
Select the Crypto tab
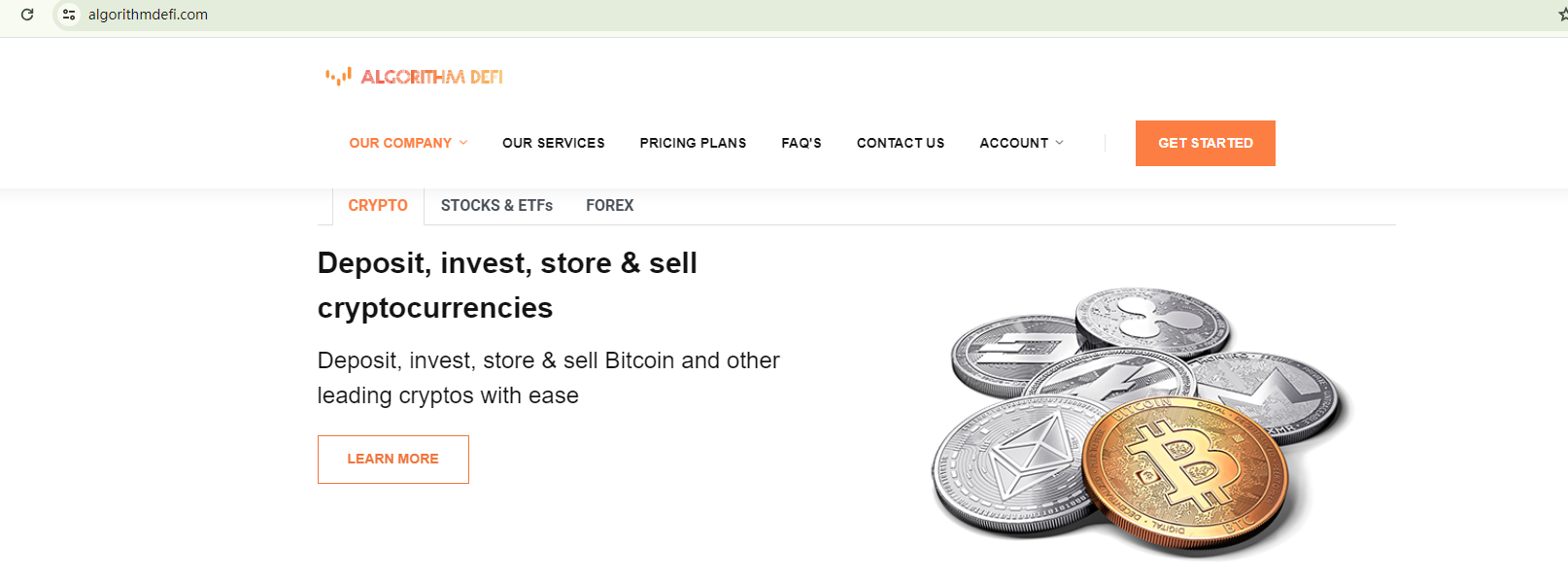378,206
